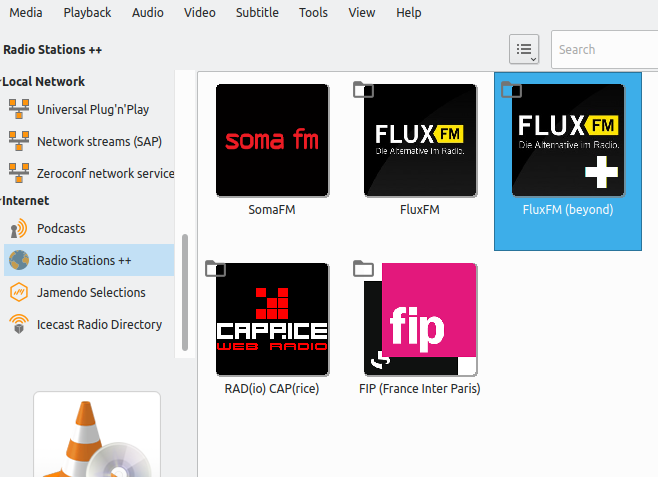Select the SomaFM station thumbnail
The width and height of the screenshot is (658, 477).
click(x=272, y=140)
